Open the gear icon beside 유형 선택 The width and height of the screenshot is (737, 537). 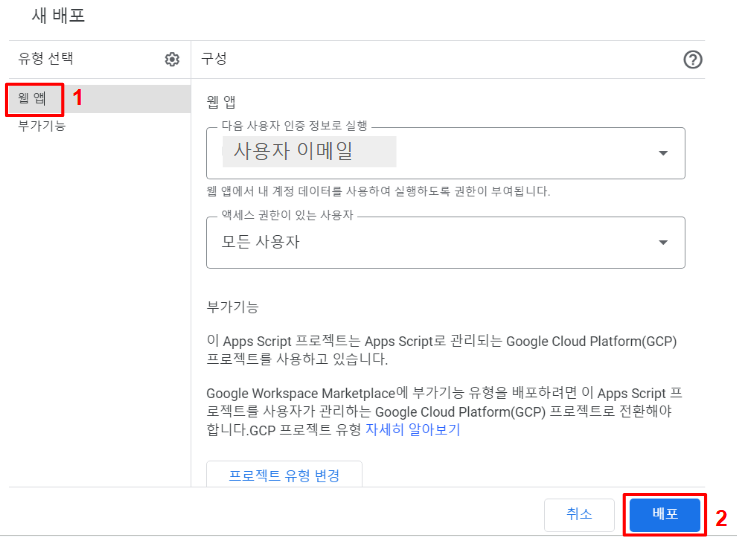click(x=172, y=59)
